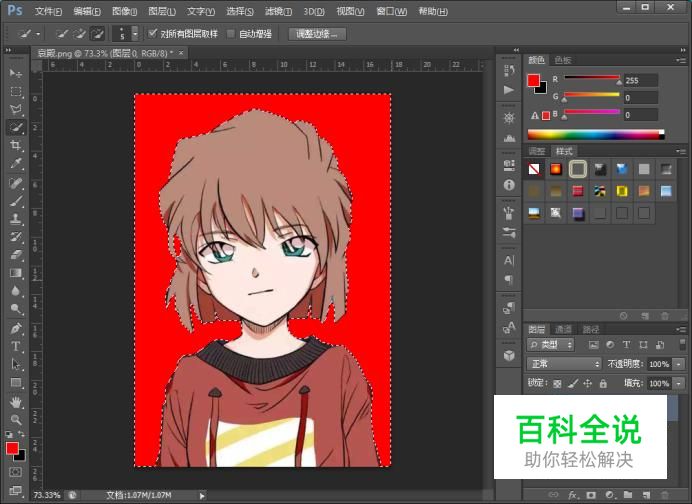The width and height of the screenshot is (692, 504).
Task: Switch to the Channels tab
Action: click(563, 329)
